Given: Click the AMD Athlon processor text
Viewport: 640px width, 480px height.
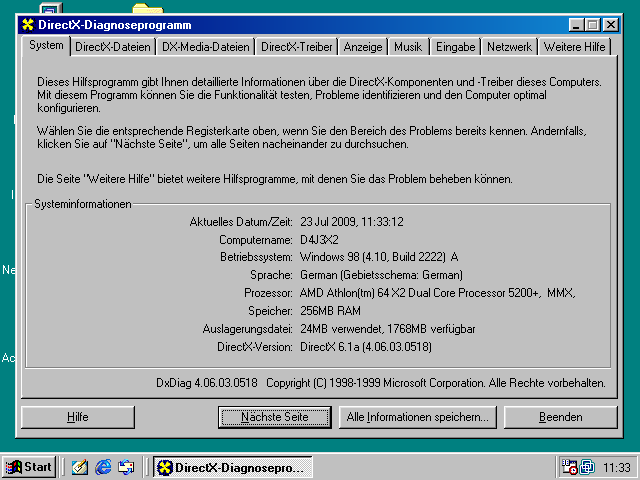Looking at the screenshot, I should pos(437,293).
